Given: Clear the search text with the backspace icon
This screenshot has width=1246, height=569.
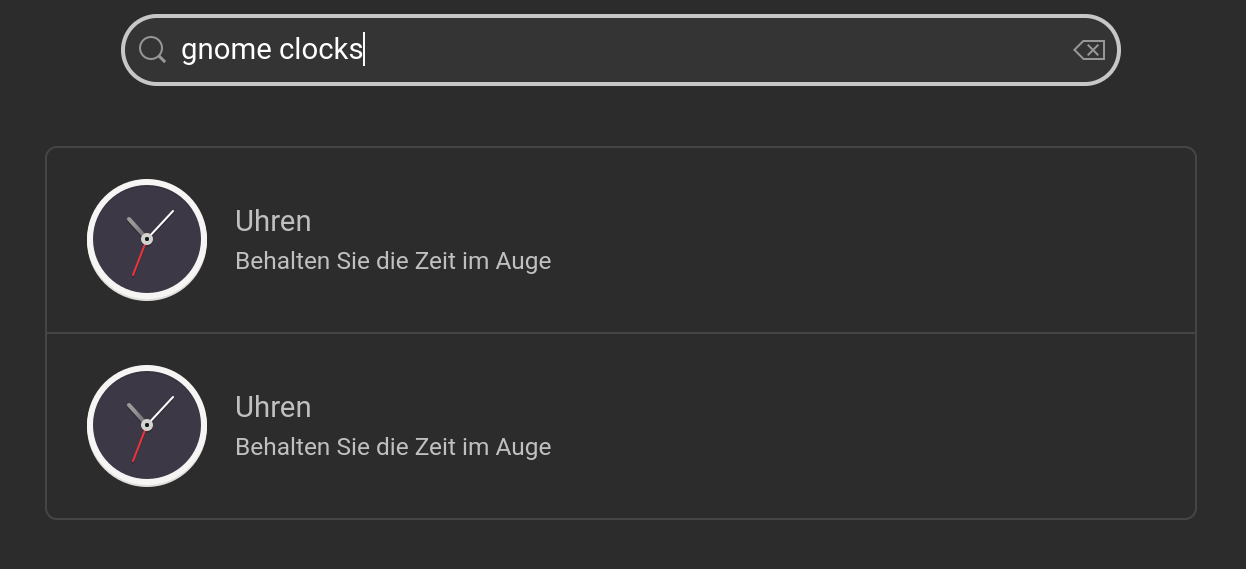Looking at the screenshot, I should point(1088,50).
